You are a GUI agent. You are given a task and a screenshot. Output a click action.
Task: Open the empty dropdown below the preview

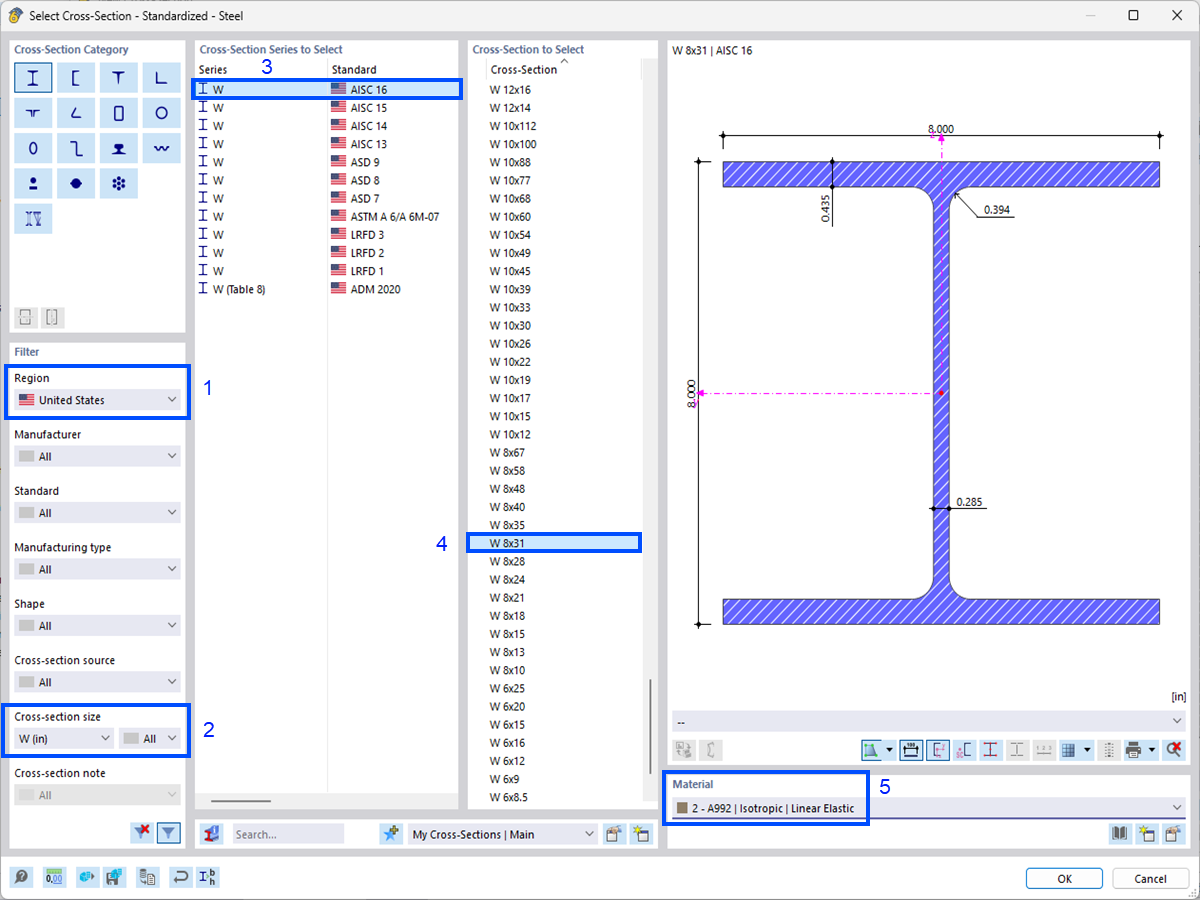coord(927,721)
